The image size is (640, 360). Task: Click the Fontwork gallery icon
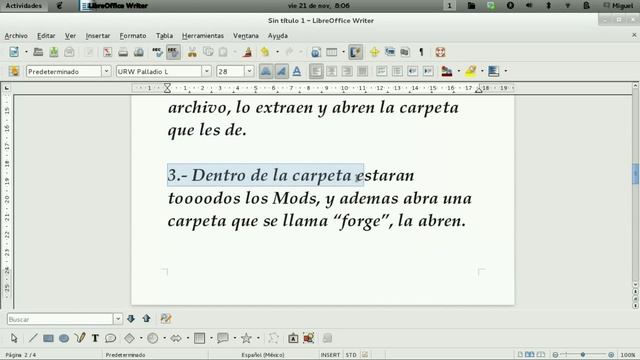tap(293, 338)
